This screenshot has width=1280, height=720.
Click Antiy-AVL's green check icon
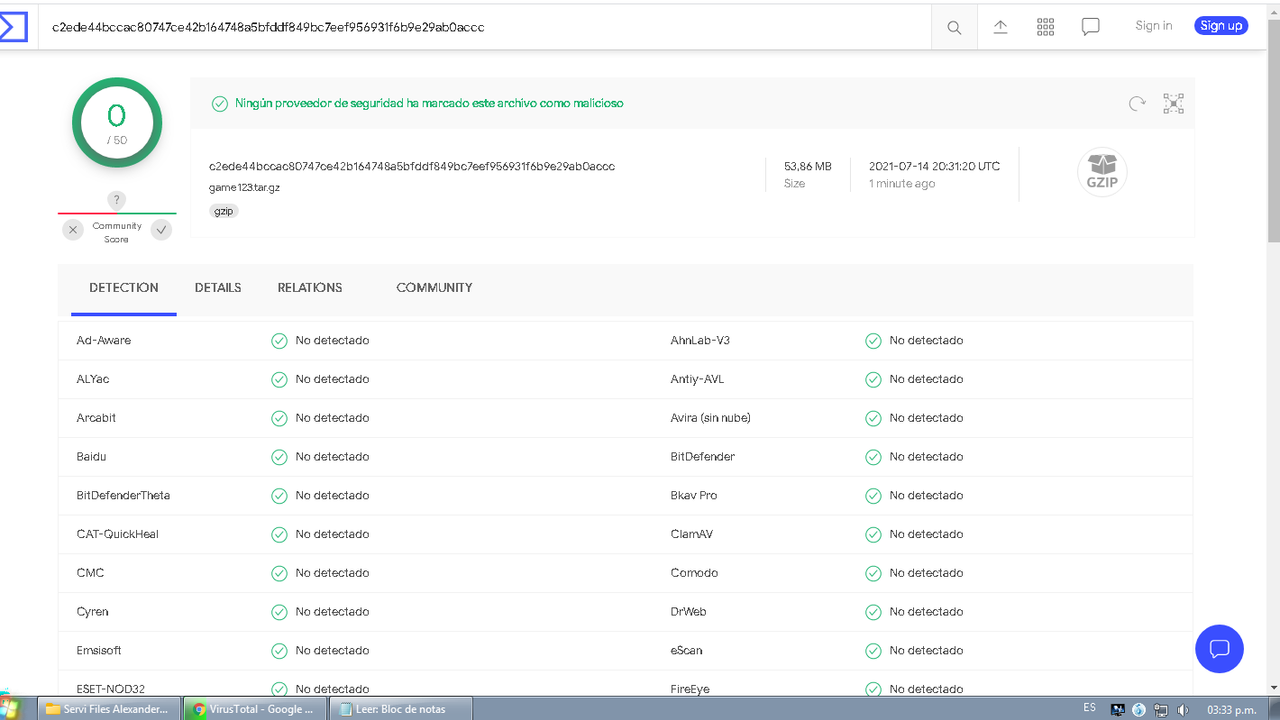point(873,380)
